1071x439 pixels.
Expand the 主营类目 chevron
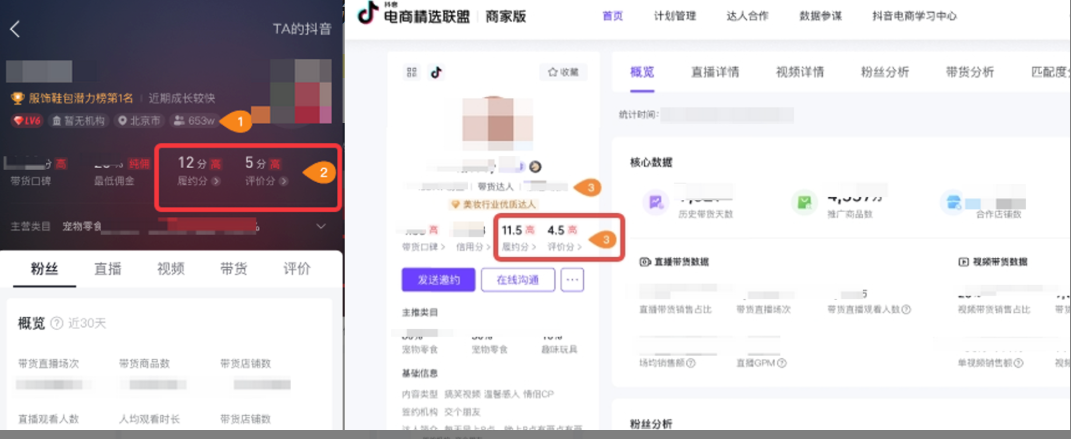(320, 226)
